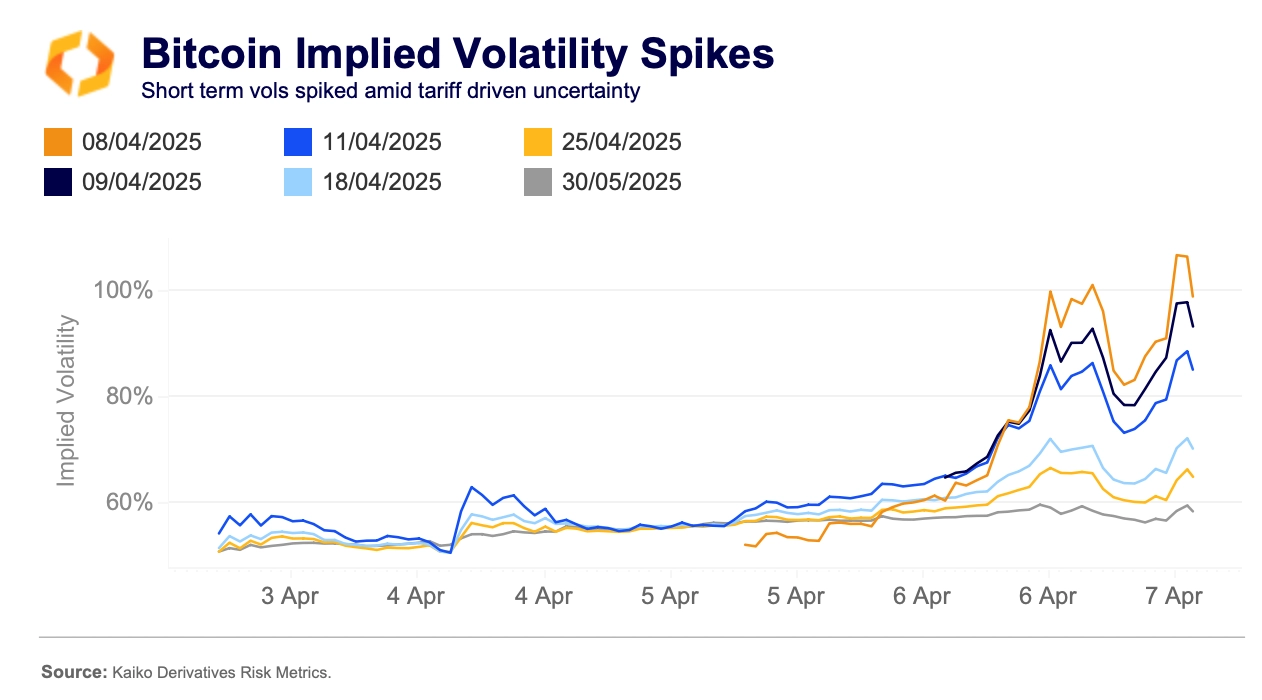Toggle the 08/04/2025 series label
Viewport: 1262px width, 700px height.
(x=142, y=142)
